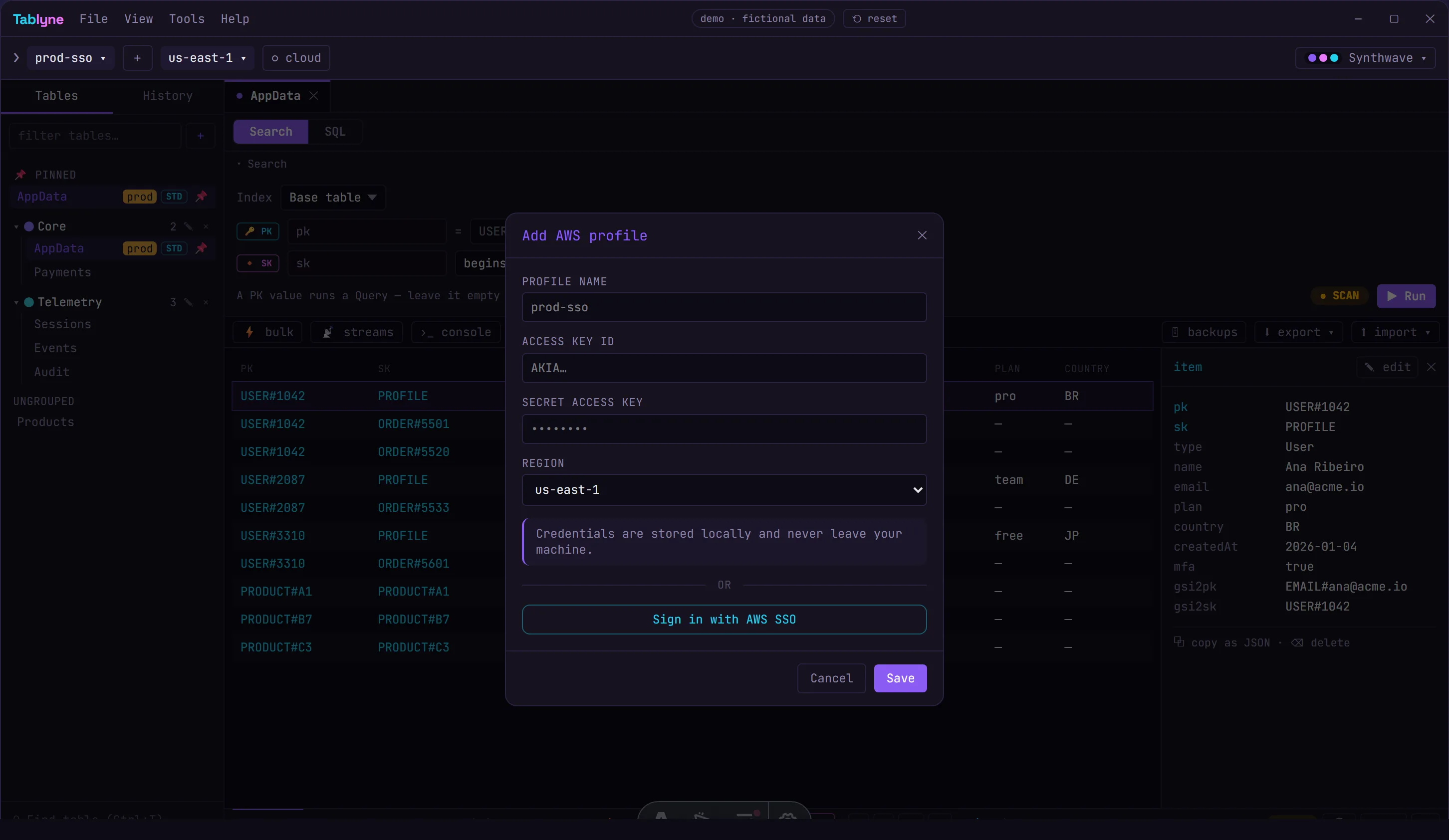The width and height of the screenshot is (1449, 840).
Task: Collapse the Search section triangle
Action: click(239, 164)
